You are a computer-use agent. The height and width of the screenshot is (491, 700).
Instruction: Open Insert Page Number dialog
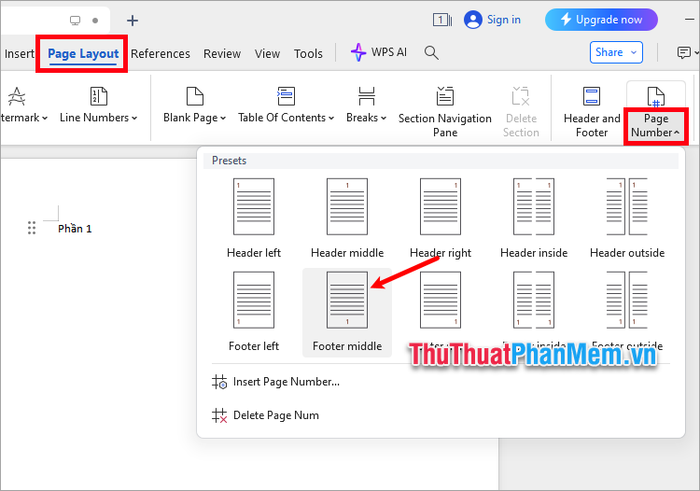click(x=275, y=382)
